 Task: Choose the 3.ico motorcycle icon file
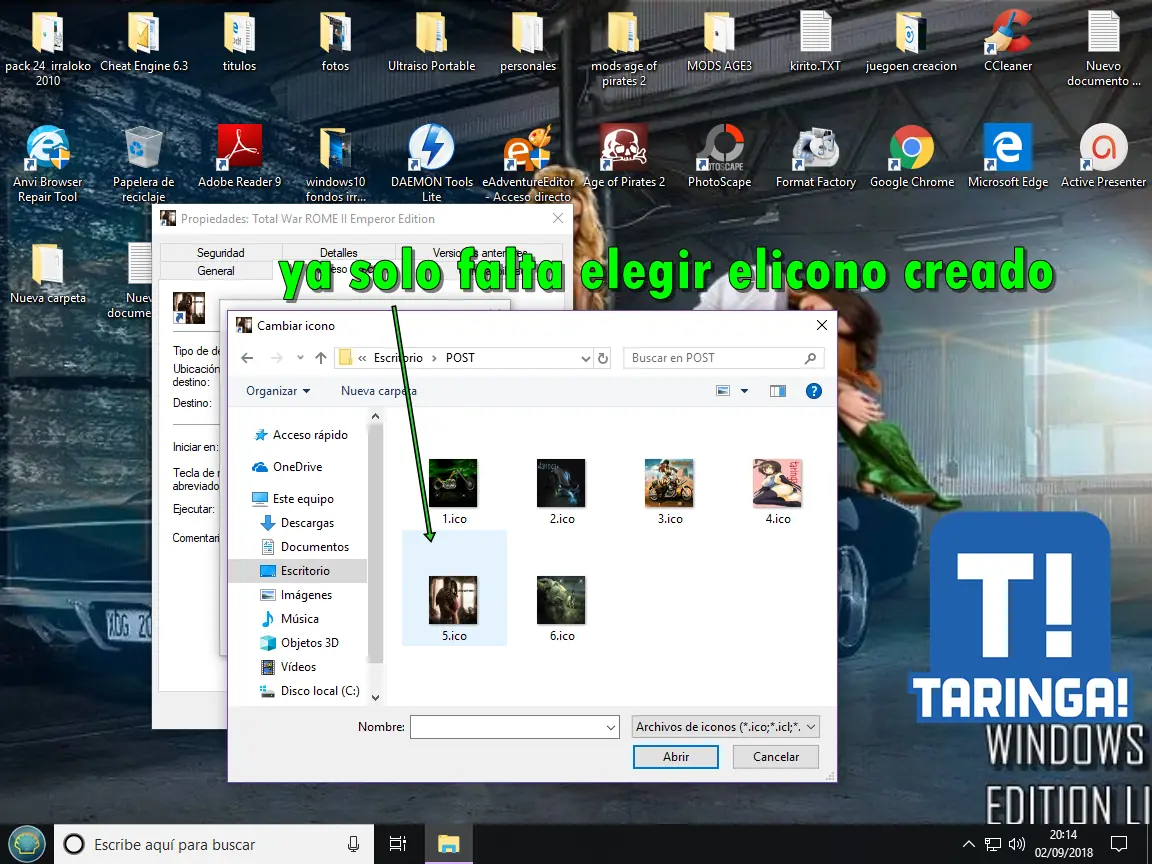point(669,483)
